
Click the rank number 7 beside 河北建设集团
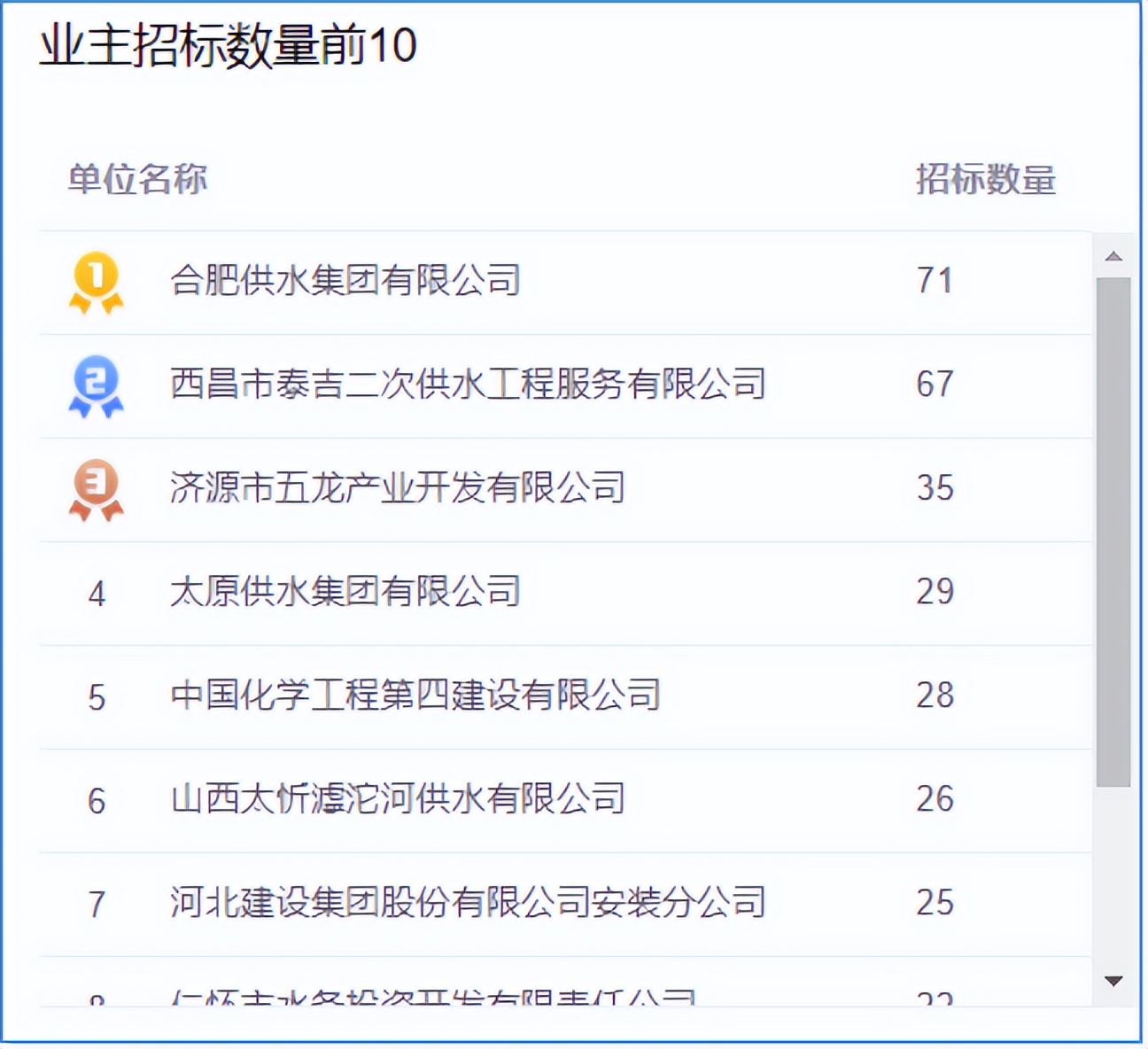97,904
